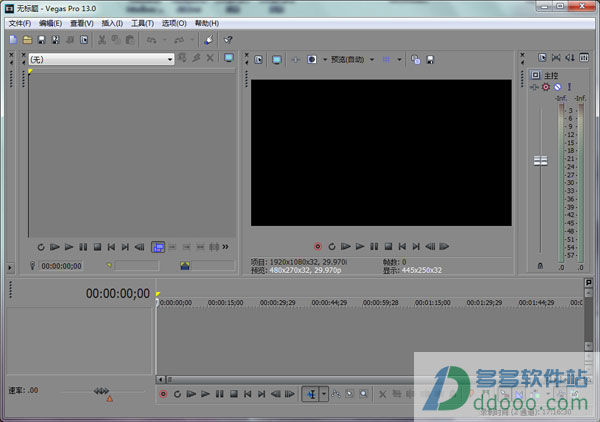Open the 查看(V) menu
The height and width of the screenshot is (422, 600).
[x=82, y=23]
